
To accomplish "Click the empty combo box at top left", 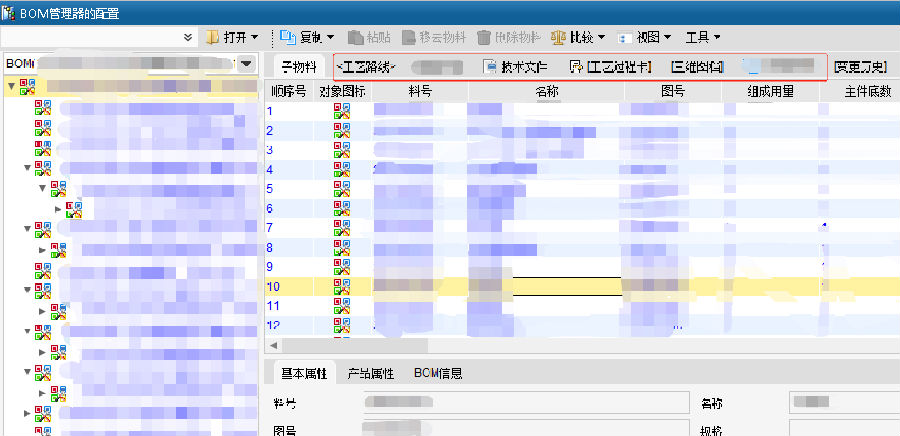I will [99, 38].
